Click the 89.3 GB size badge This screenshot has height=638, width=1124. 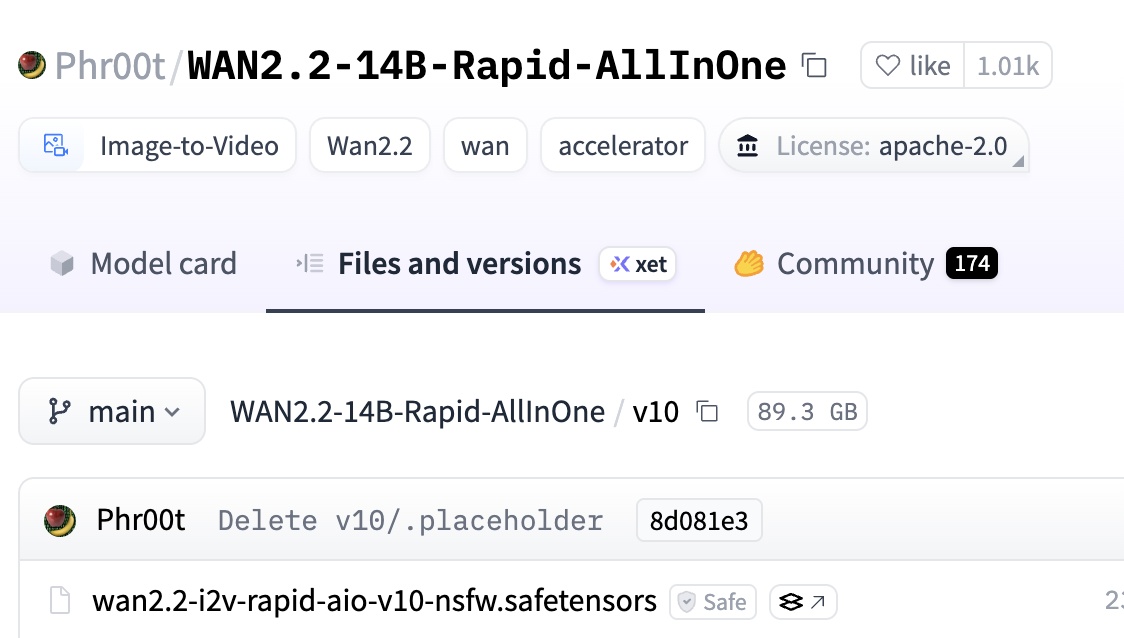click(807, 411)
